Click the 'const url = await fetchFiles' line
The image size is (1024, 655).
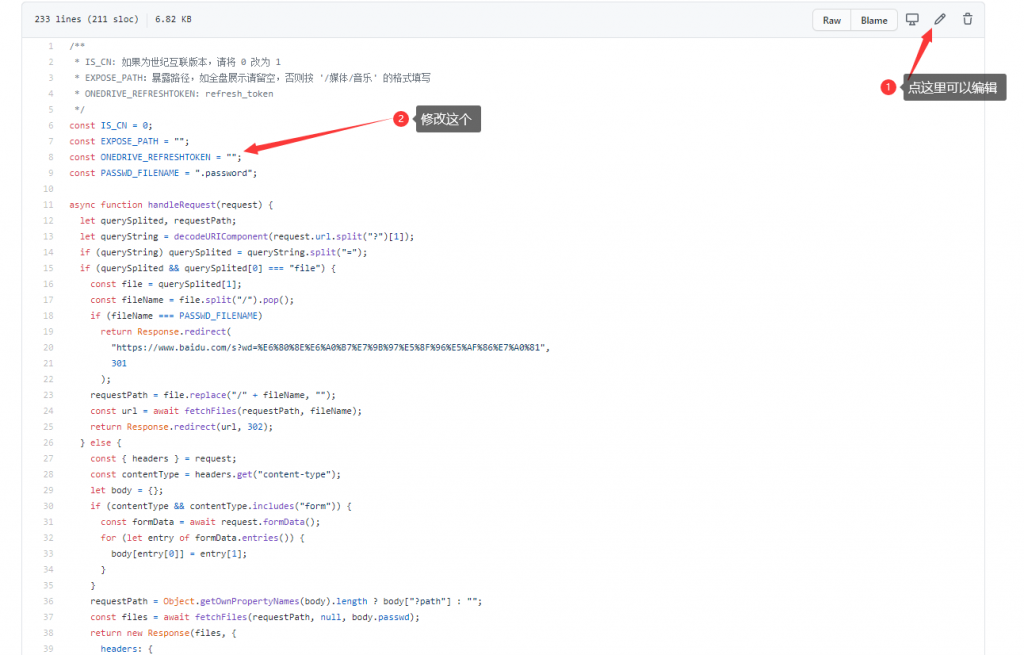click(x=226, y=411)
